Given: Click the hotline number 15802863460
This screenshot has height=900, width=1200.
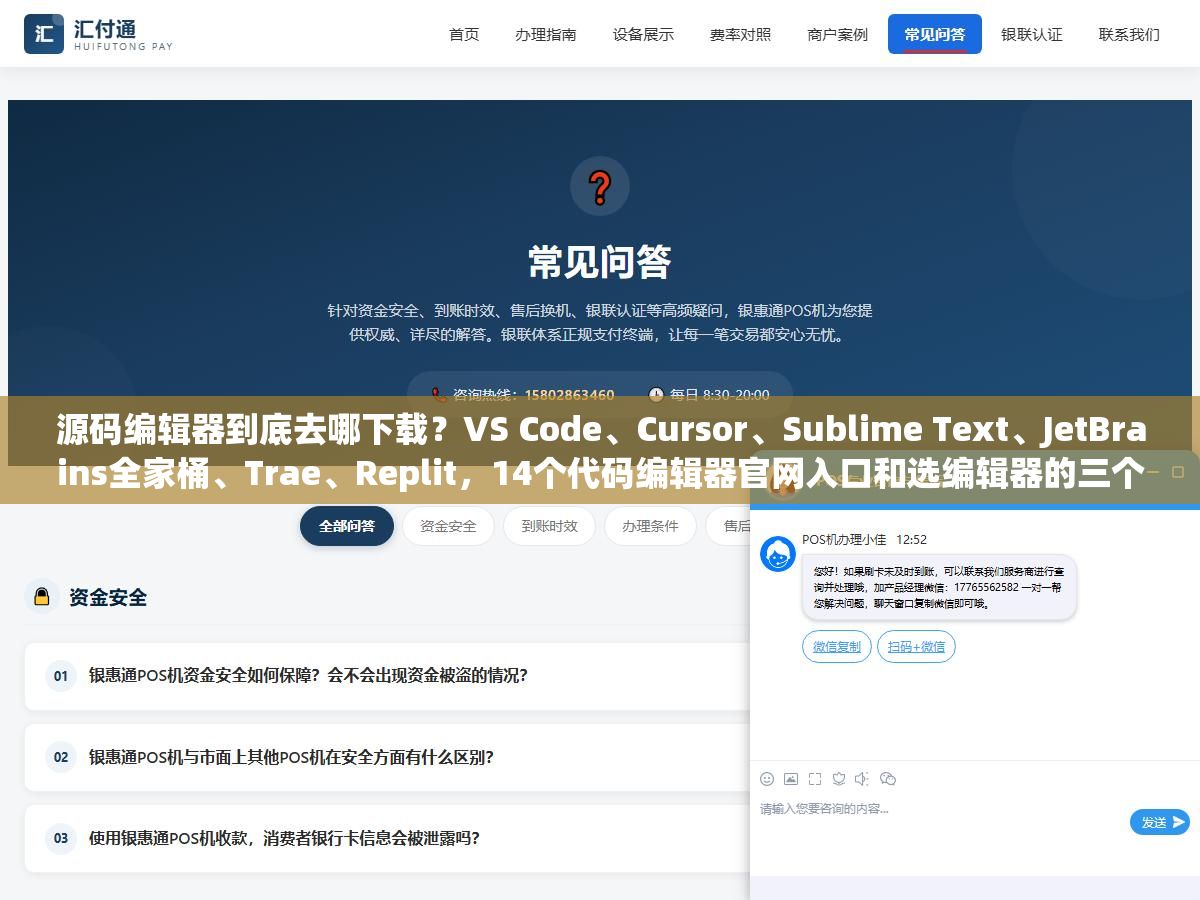Looking at the screenshot, I should [569, 395].
